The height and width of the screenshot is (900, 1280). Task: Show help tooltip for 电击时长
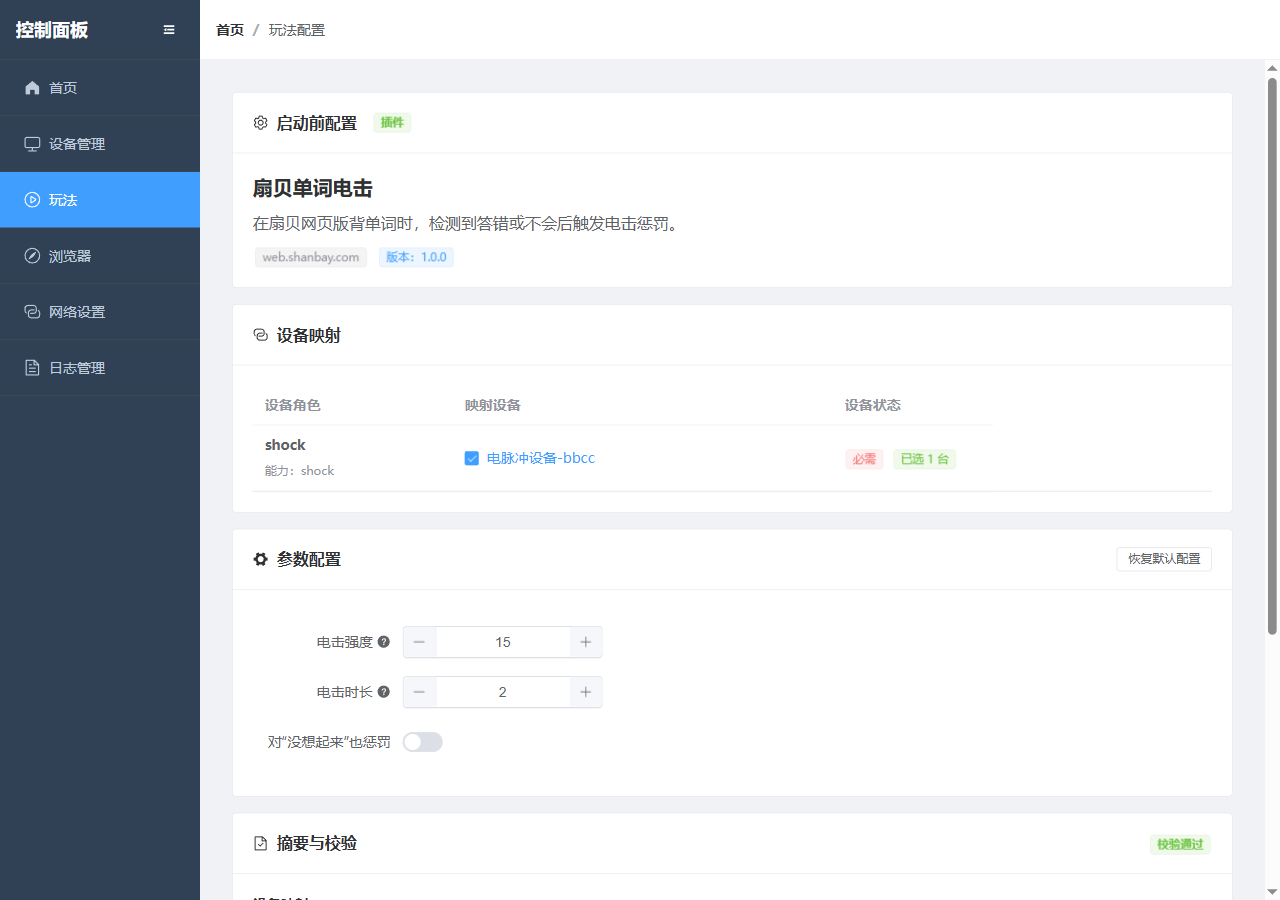384,692
